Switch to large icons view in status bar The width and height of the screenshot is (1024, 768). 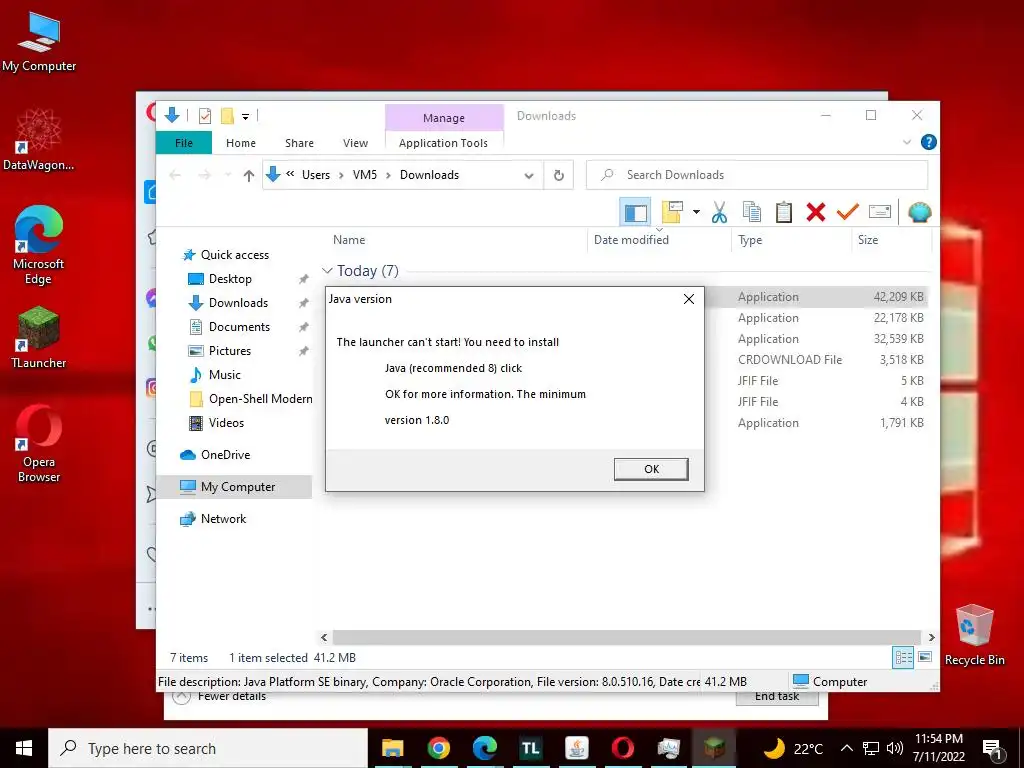click(x=925, y=657)
